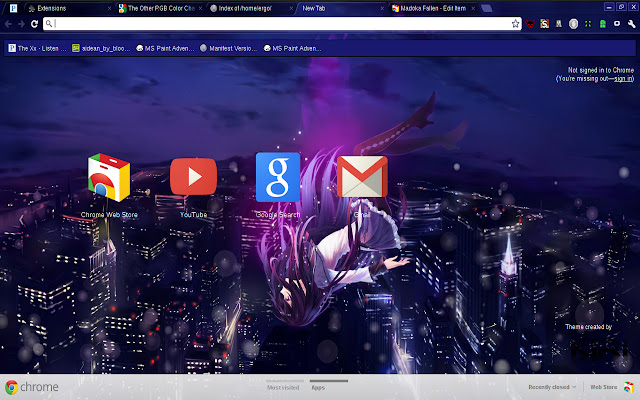Screen dimensions: 640x400
Task: Switch to the Extensions tab
Action: pyautogui.click(x=69, y=8)
